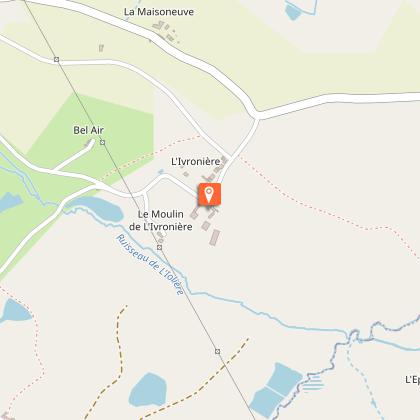The width and height of the screenshot is (420, 420).
Task: Click the orange location pin marker
Action: pos(209,194)
